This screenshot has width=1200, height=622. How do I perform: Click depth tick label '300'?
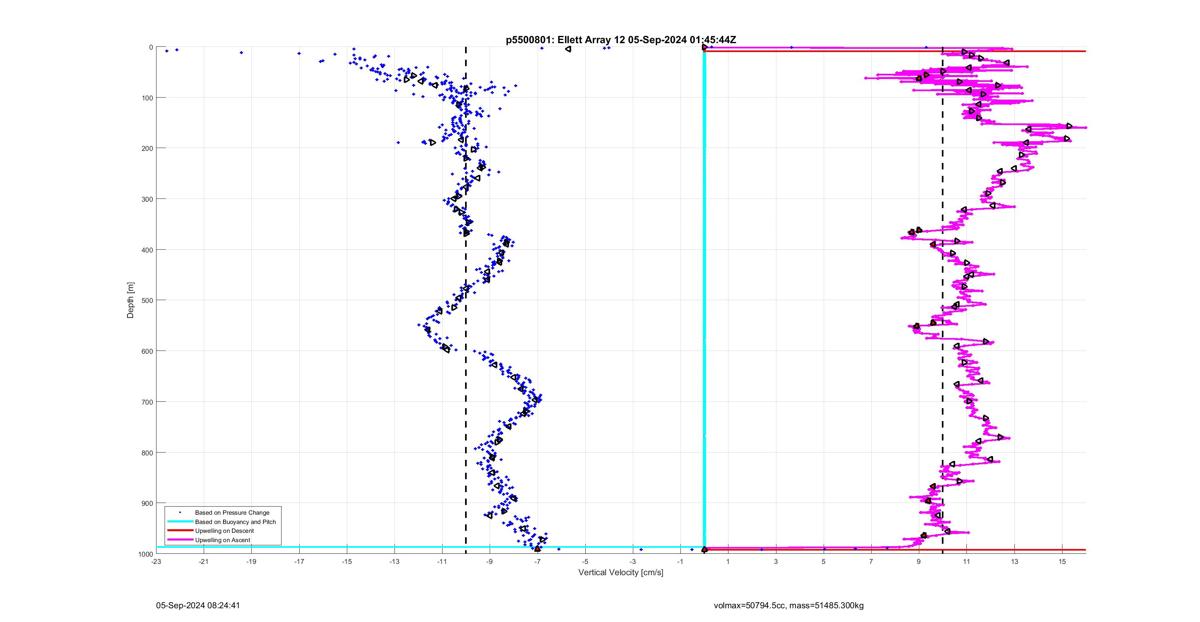pos(146,199)
